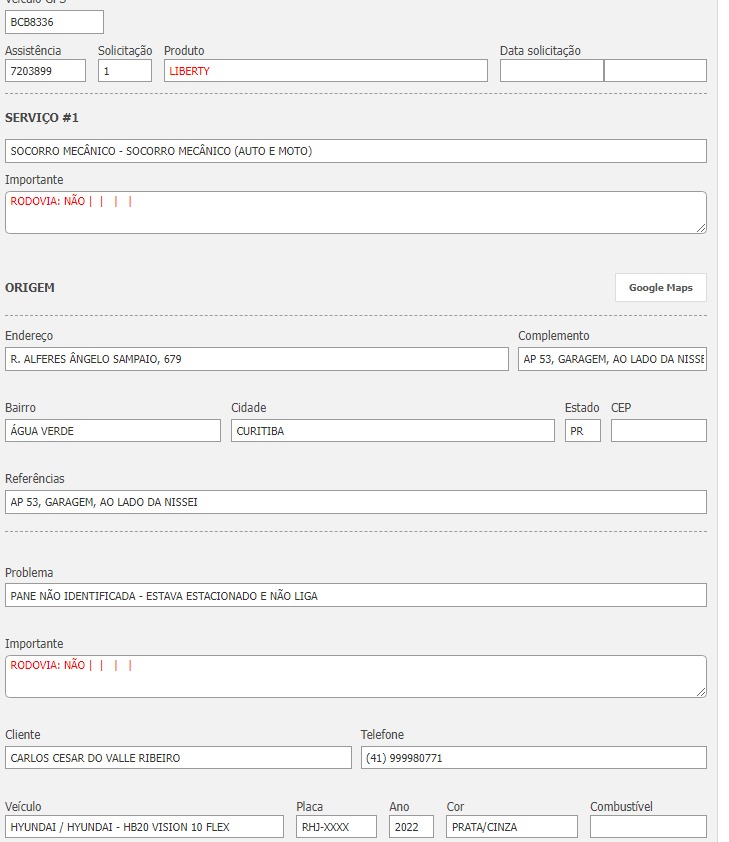This screenshot has height=842, width=729.
Task: Click the empty CEP field
Action: click(658, 431)
